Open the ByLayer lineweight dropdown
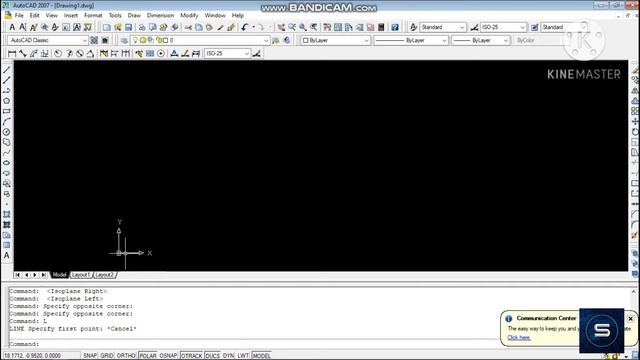This screenshot has width=640, height=360. pos(481,40)
